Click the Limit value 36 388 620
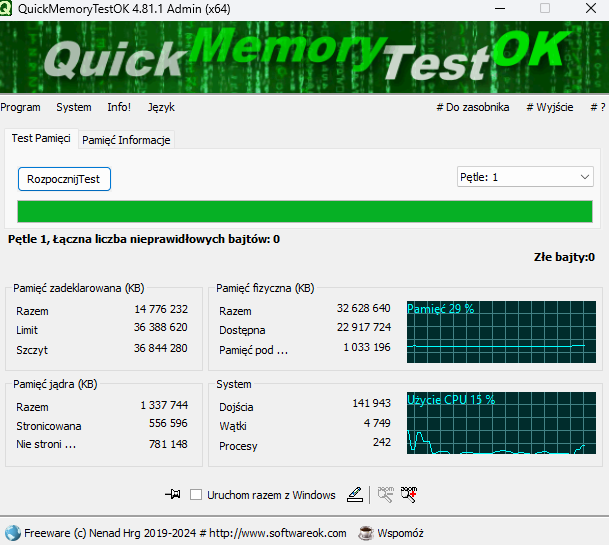 point(161,327)
